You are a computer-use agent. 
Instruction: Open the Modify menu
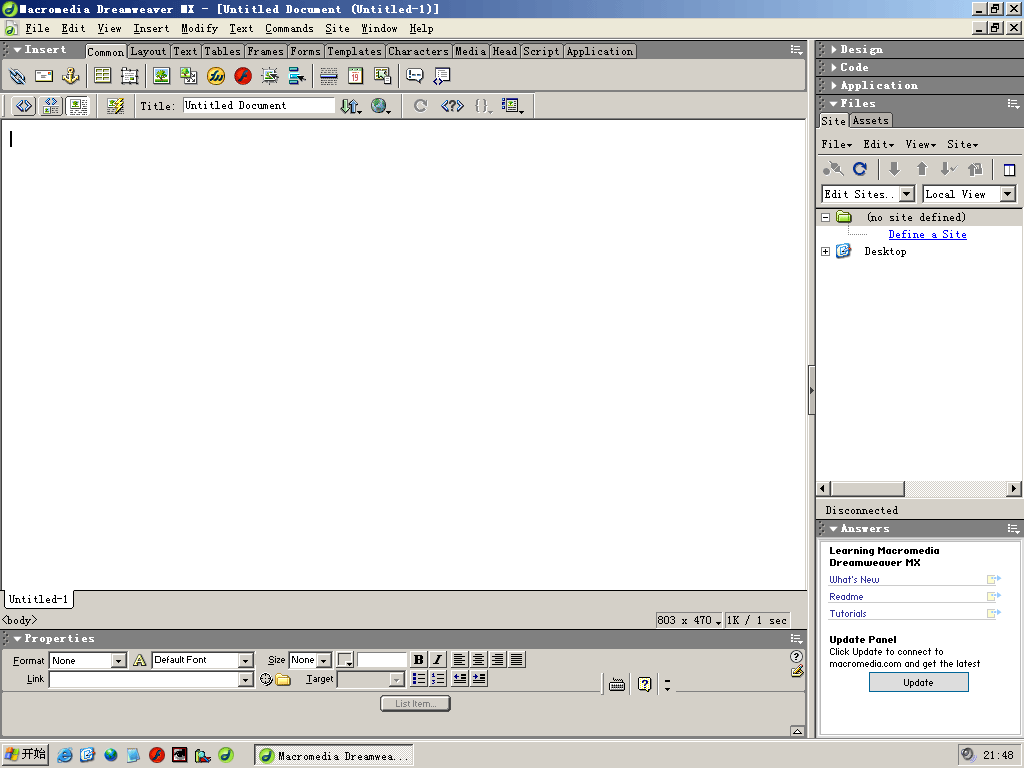pos(199,29)
